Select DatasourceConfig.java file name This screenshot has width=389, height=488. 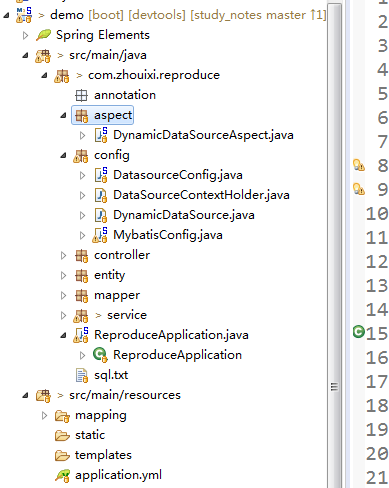pyautogui.click(x=178, y=175)
